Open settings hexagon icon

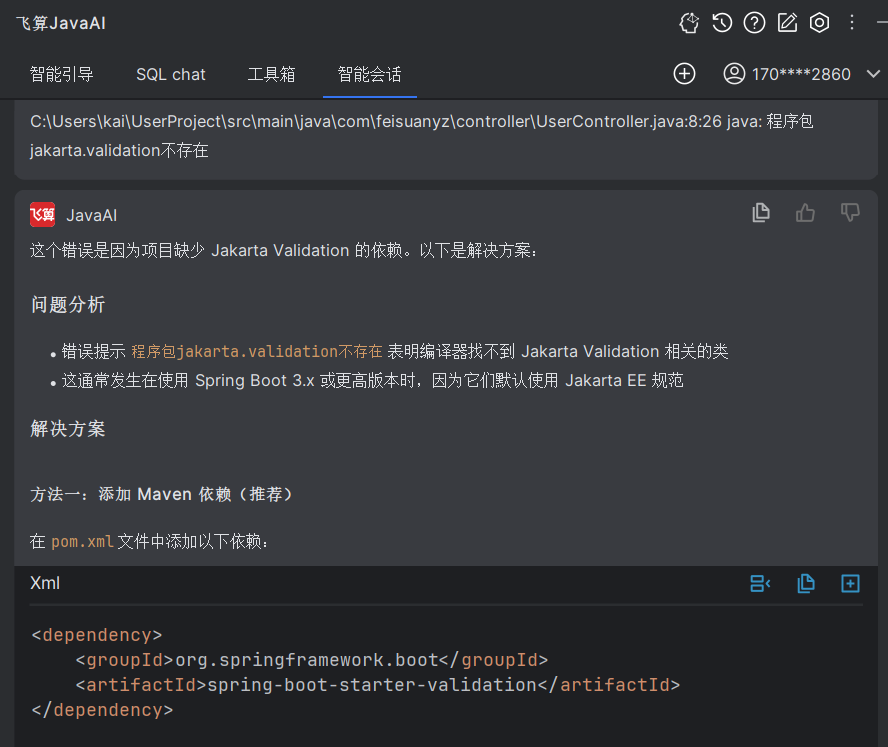[x=819, y=23]
